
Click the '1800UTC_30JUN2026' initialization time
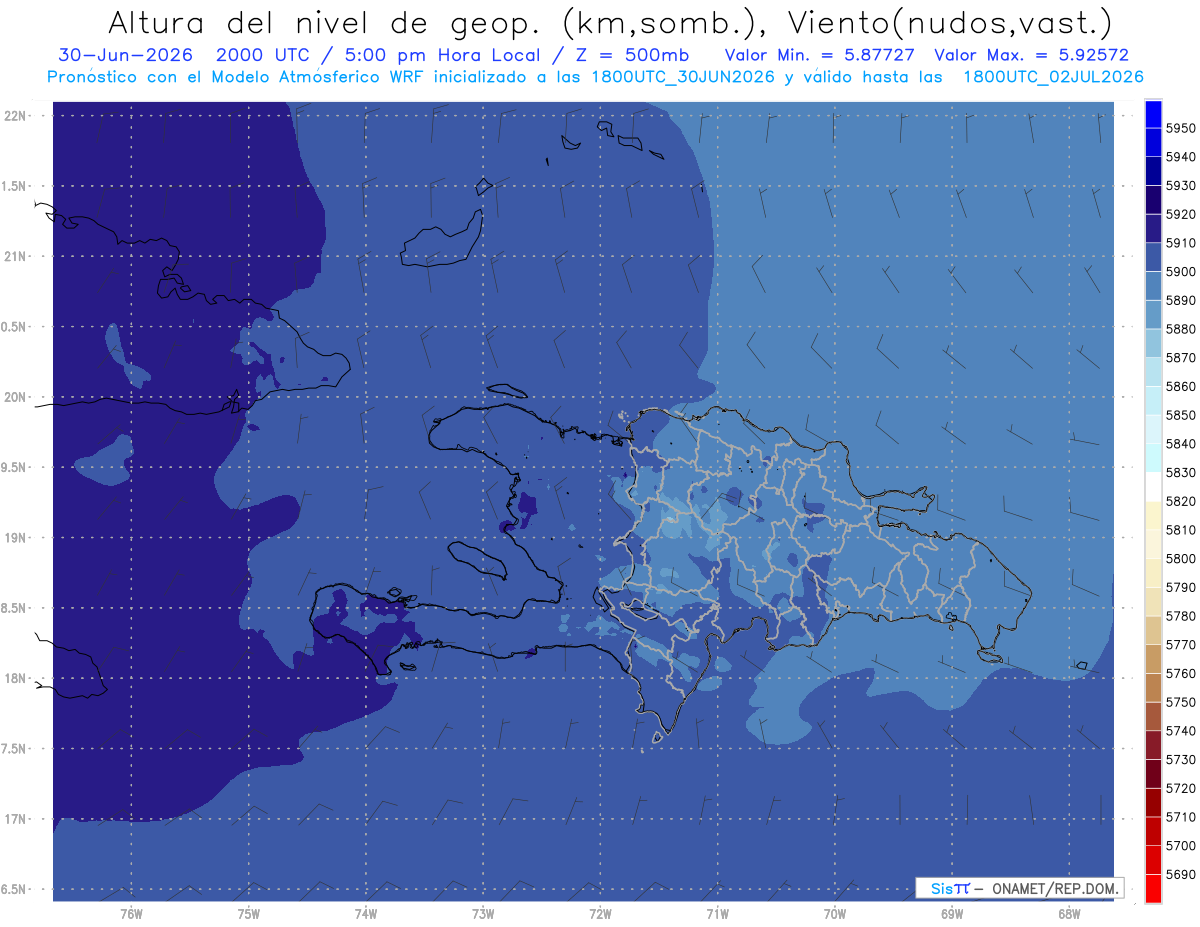(682, 77)
